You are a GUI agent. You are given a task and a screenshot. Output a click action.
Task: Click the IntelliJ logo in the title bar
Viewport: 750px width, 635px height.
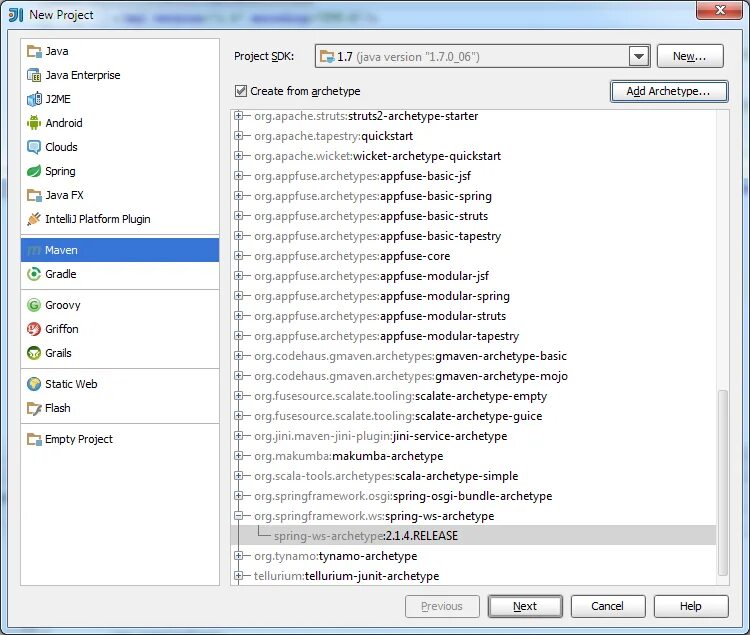pyautogui.click(x=16, y=15)
